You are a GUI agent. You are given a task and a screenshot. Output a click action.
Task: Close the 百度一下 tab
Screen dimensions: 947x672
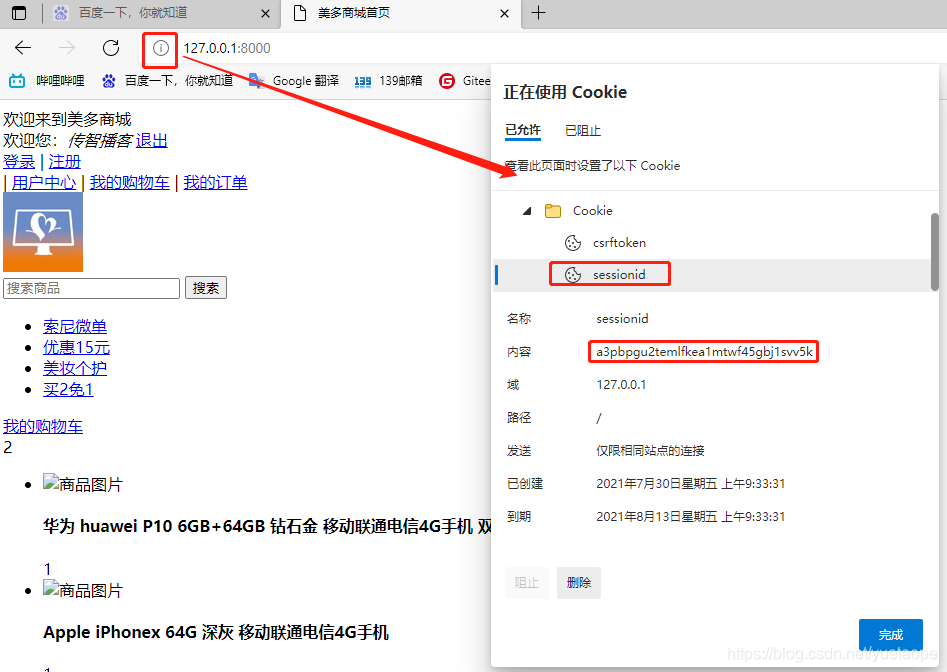[x=265, y=13]
